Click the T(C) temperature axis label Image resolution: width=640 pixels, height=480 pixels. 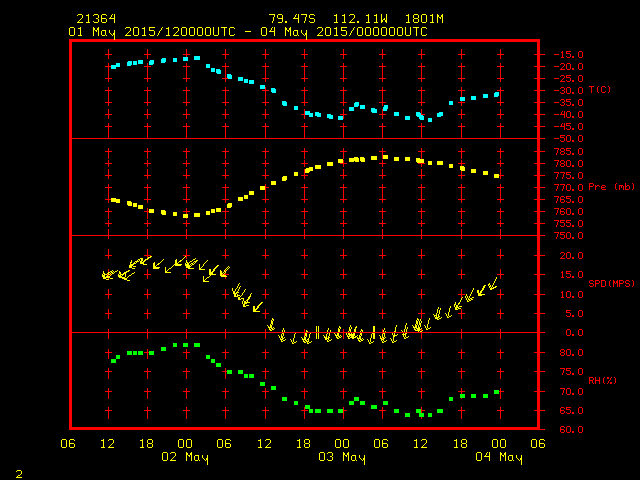pyautogui.click(x=600, y=90)
